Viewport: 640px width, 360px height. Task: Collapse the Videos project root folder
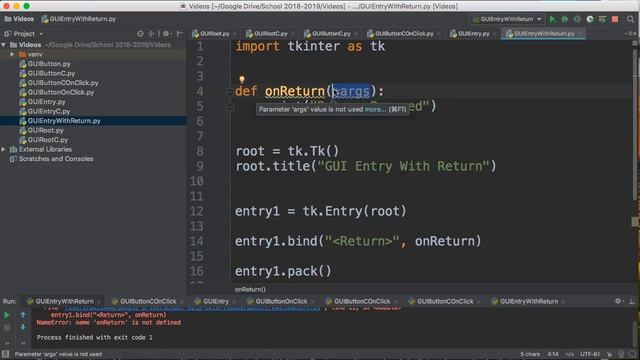pos(4,44)
